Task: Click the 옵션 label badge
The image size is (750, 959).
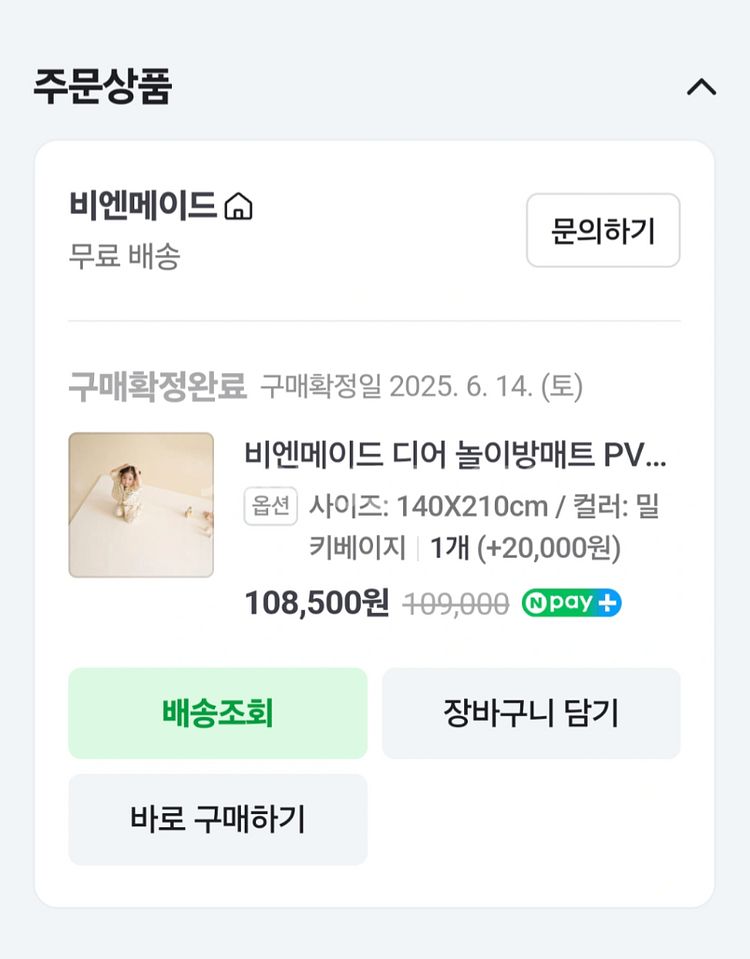Action: (x=270, y=506)
